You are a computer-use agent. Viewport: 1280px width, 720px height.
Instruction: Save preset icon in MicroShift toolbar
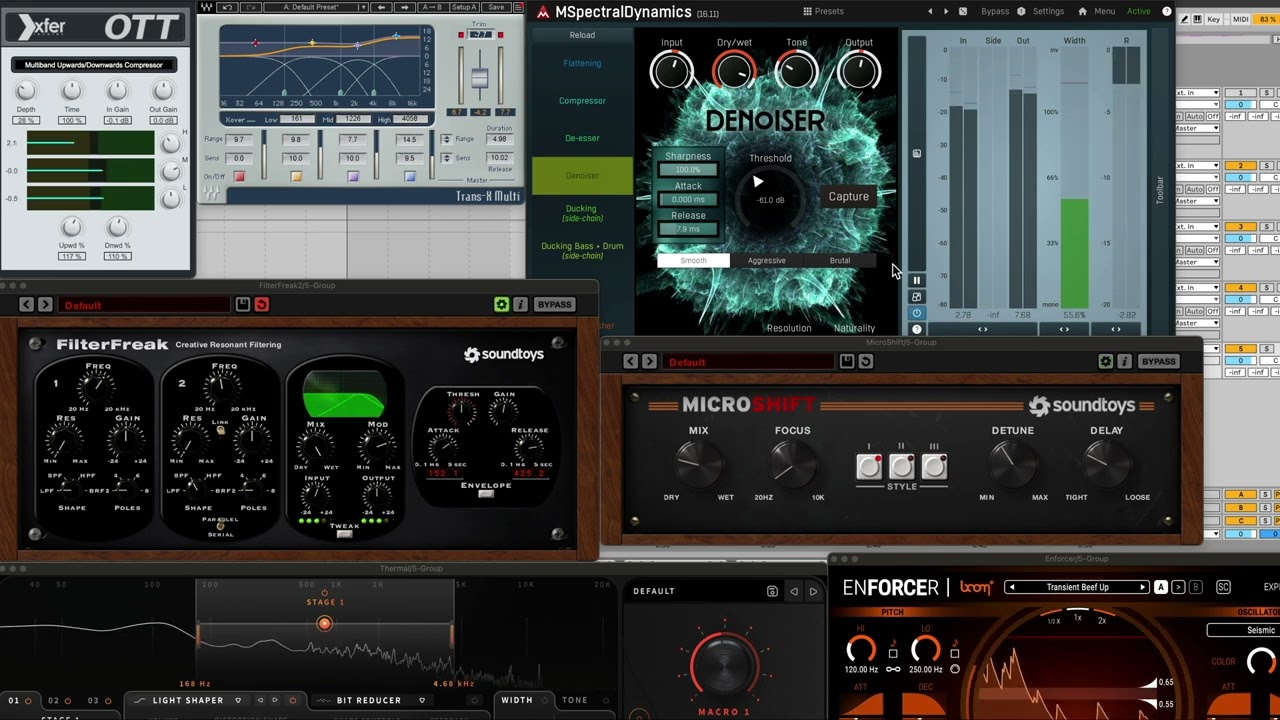point(846,361)
